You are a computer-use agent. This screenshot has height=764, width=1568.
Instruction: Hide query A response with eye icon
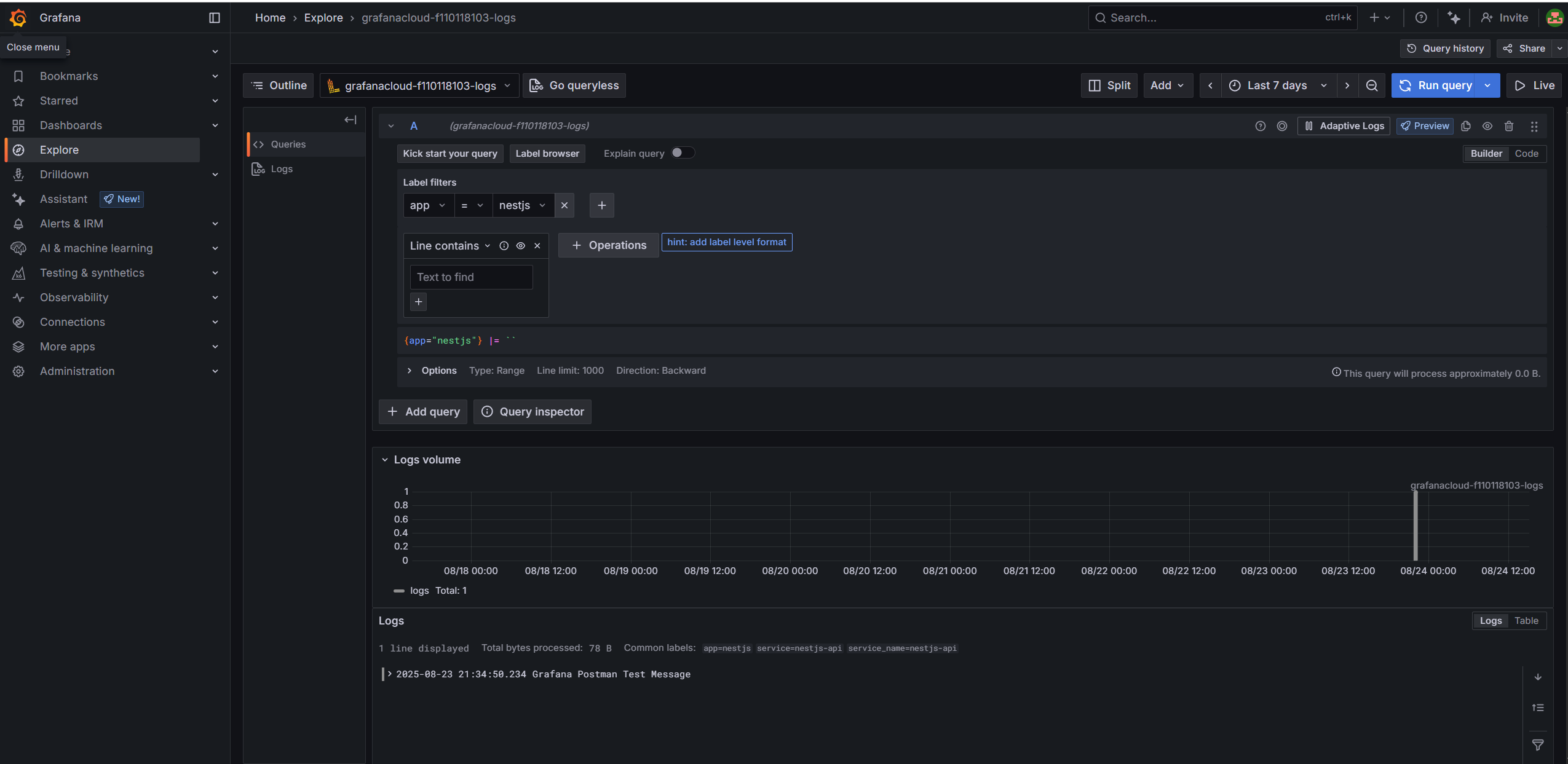click(1487, 126)
